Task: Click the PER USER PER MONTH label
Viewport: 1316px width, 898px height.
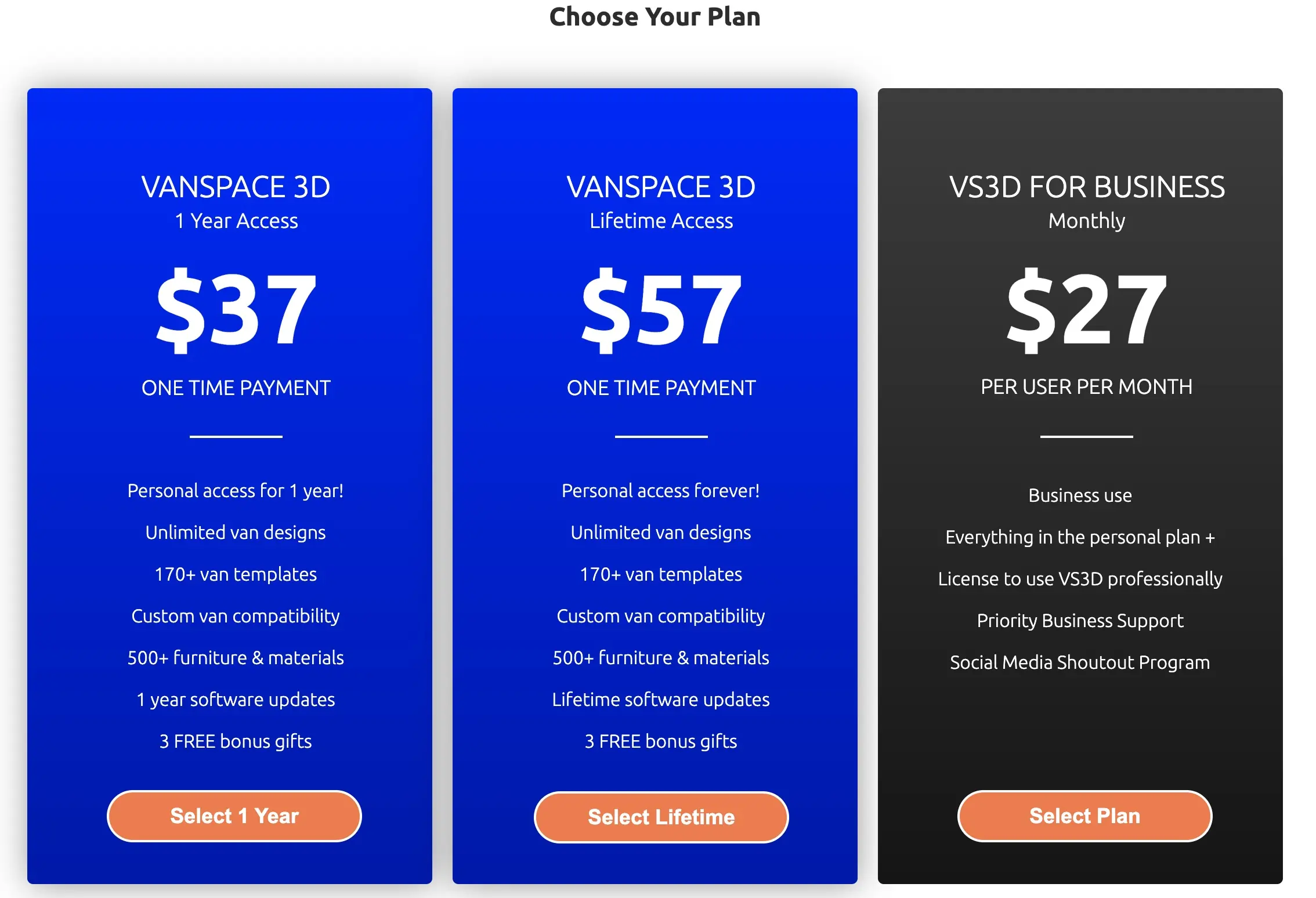Action: tap(1086, 386)
